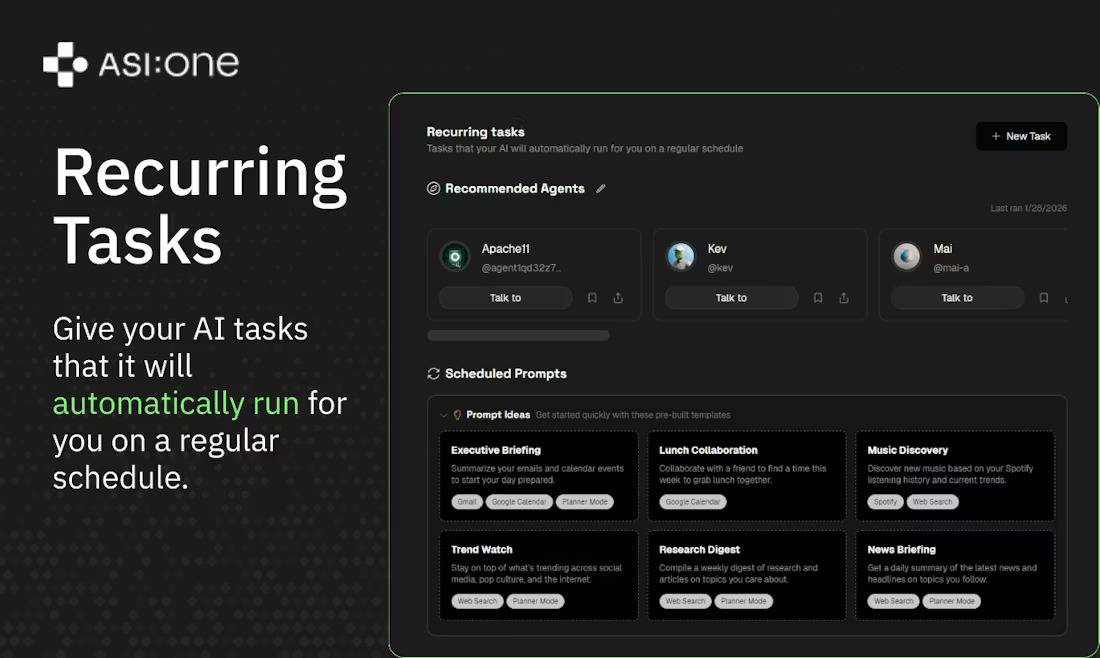This screenshot has width=1100, height=658.
Task: Click the Recurring tasks panel heading
Action: 476,132
